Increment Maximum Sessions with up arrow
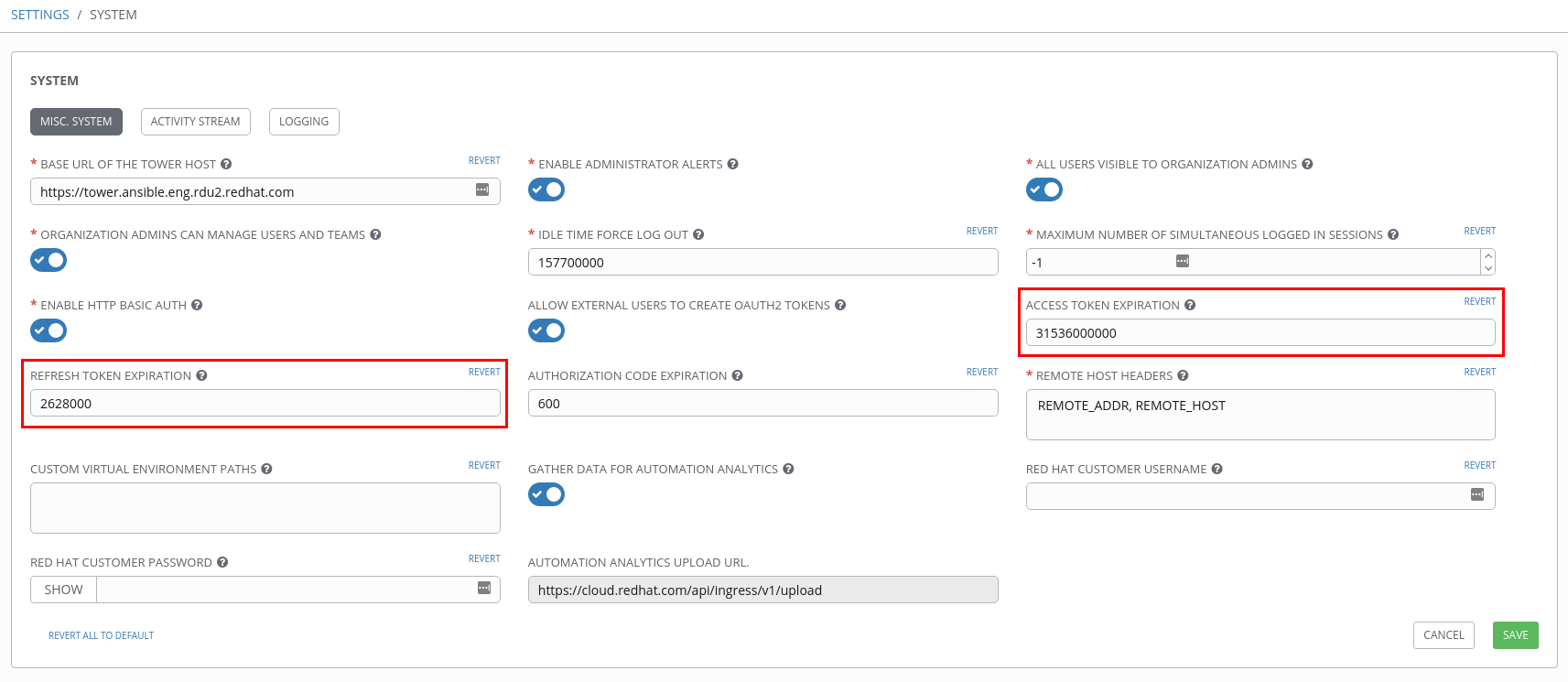 [x=1488, y=256]
